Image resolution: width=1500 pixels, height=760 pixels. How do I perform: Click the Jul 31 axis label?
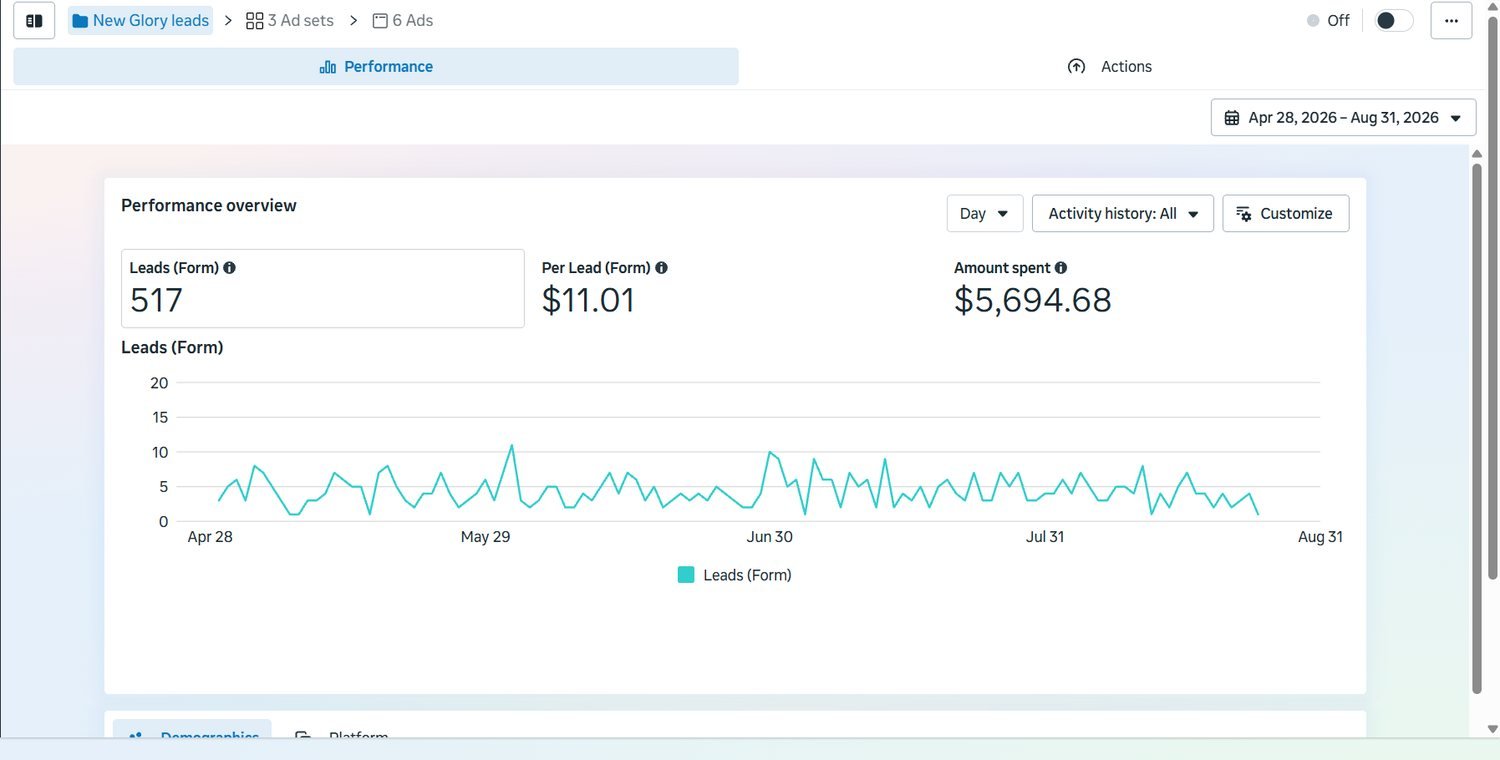click(1045, 537)
